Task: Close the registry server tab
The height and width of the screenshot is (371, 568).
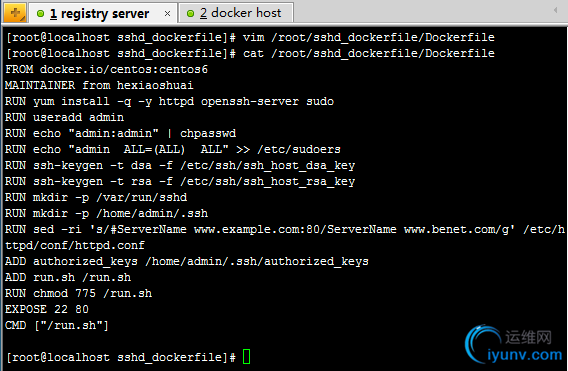Action: [167, 14]
